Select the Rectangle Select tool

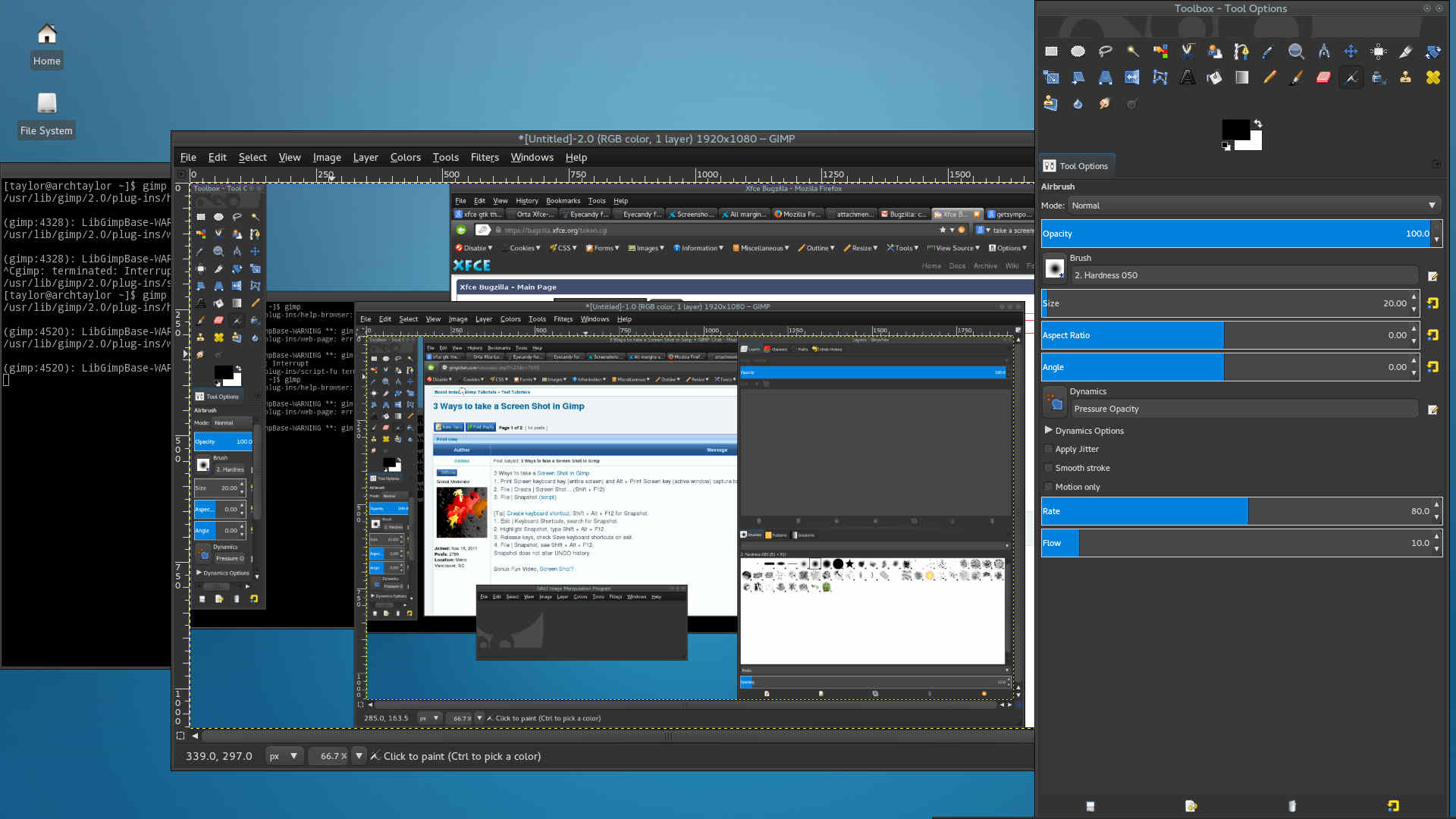(x=1051, y=52)
